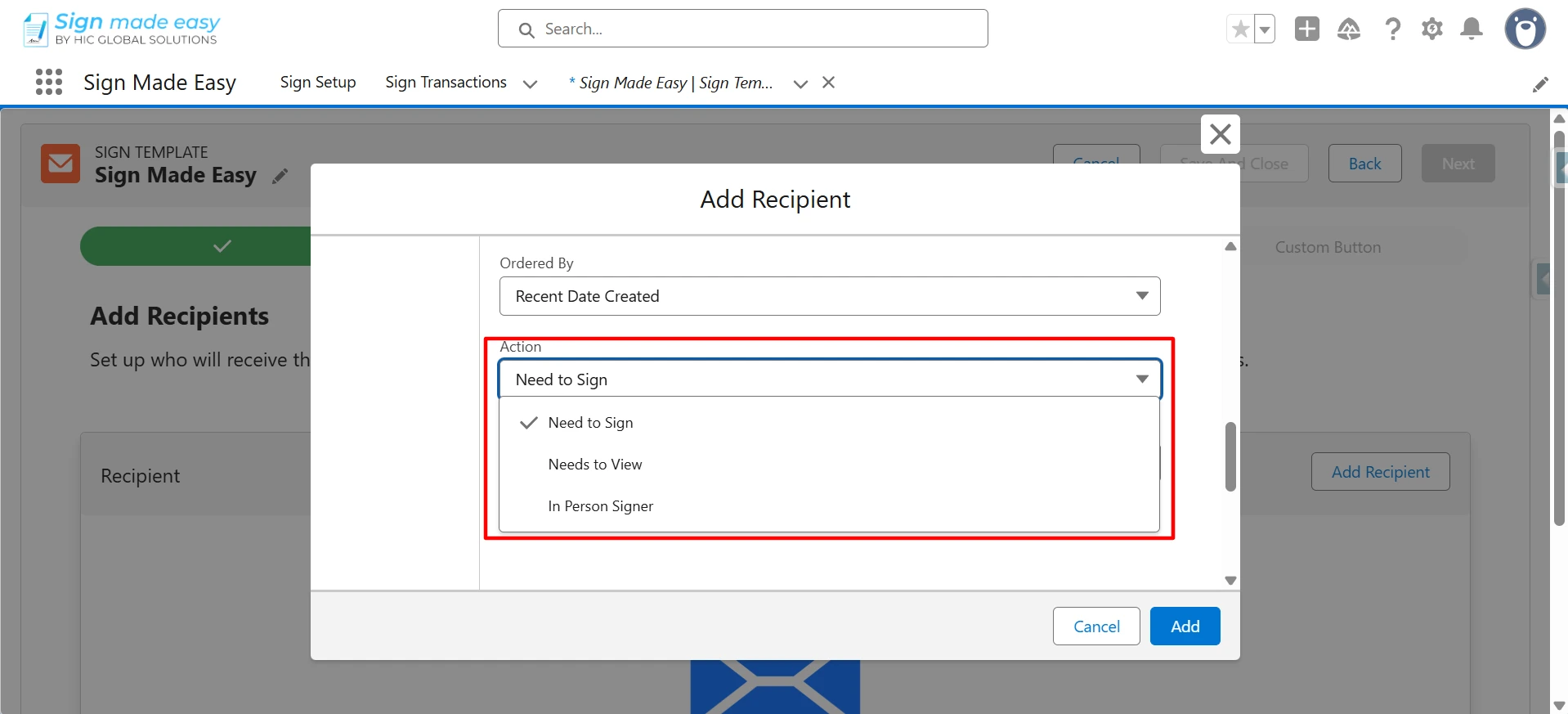1568x714 pixels.
Task: Click the modal scroll up arrow
Action: click(x=1230, y=246)
